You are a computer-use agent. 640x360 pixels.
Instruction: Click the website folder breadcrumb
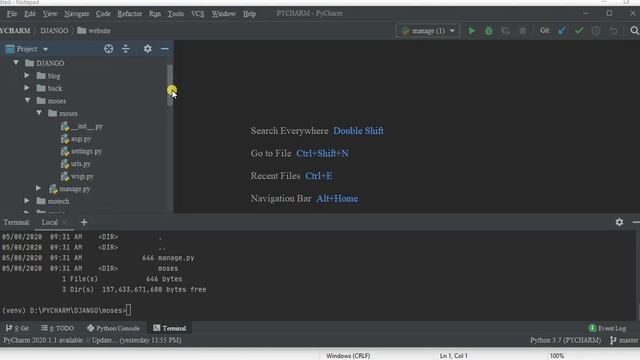tap(94, 31)
